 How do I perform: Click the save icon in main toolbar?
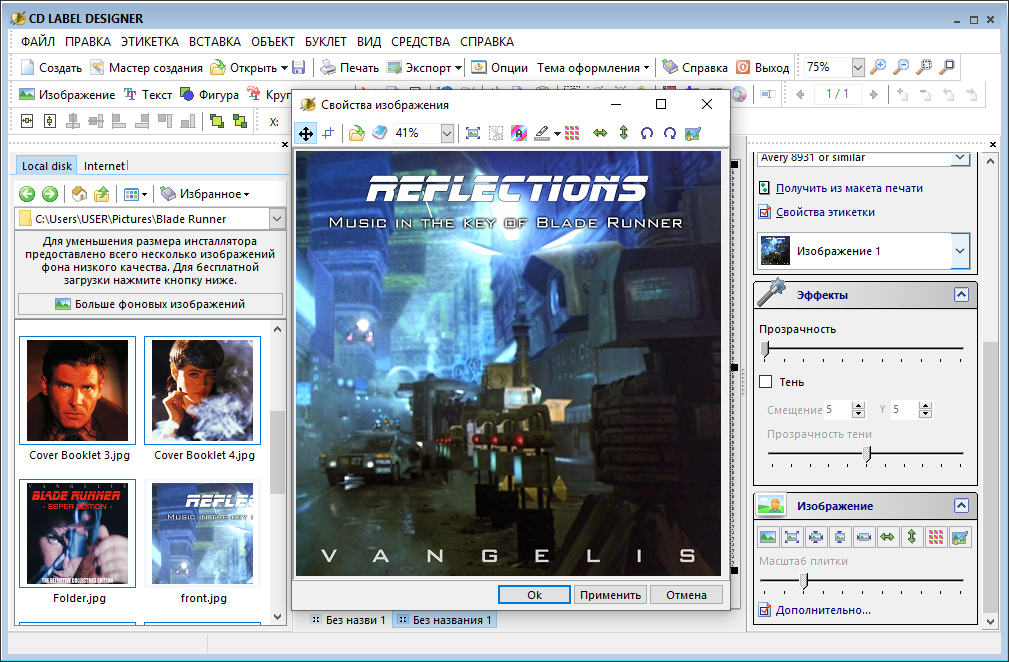click(x=298, y=68)
